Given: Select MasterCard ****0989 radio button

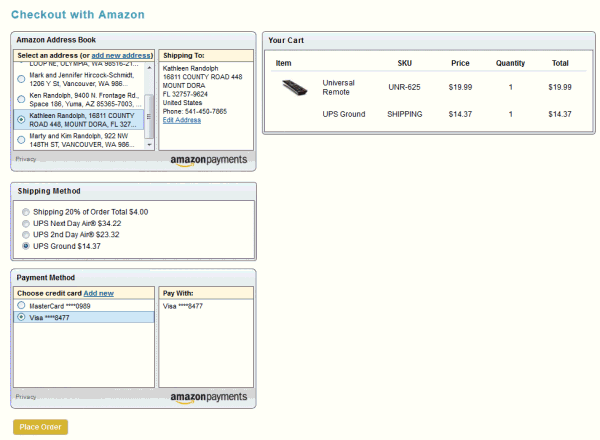Looking at the screenshot, I should [x=21, y=305].
